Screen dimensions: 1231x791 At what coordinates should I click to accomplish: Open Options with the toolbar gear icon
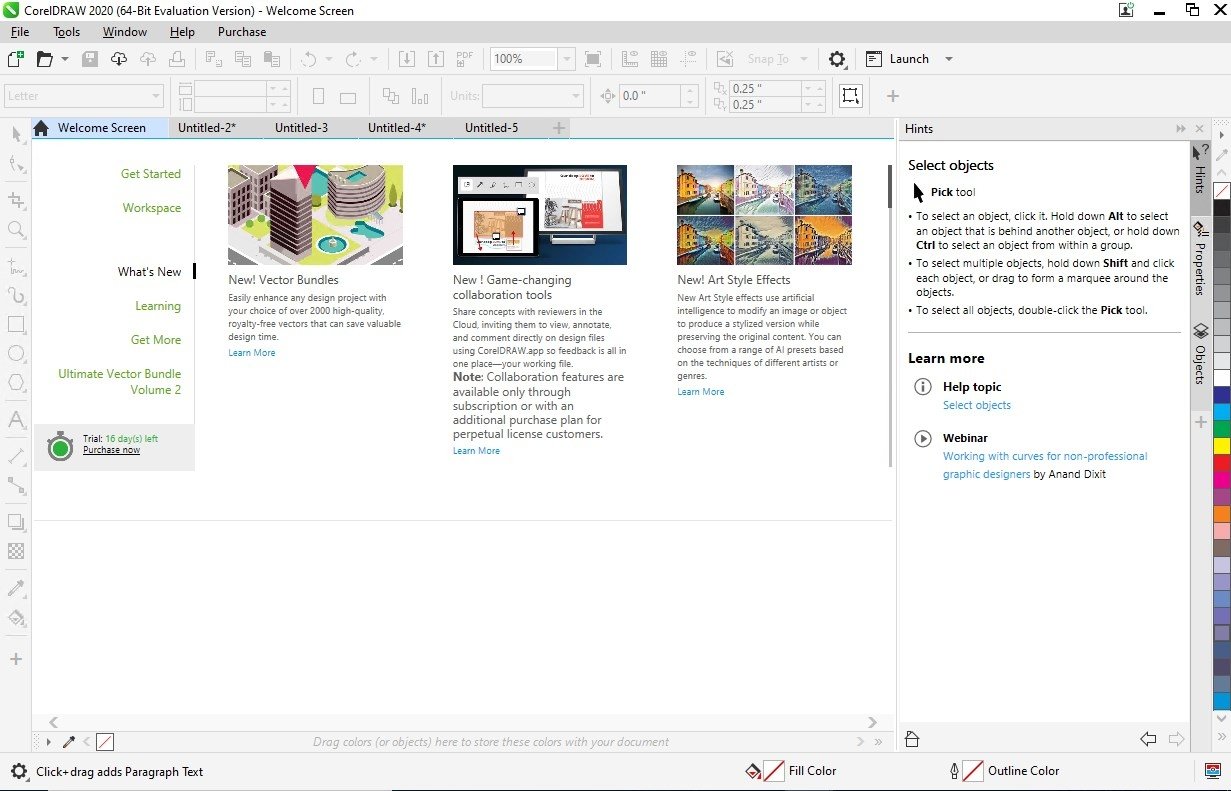click(837, 59)
